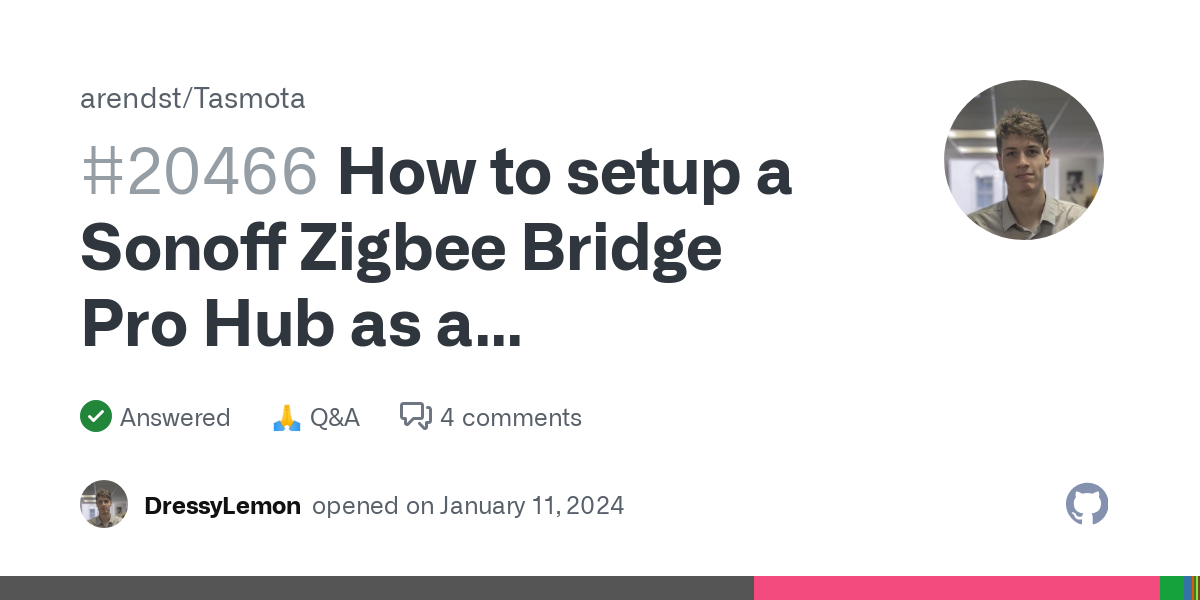This screenshot has height=600, width=1200.
Task: Select the blue language bar segment
Action: (x=1188, y=588)
